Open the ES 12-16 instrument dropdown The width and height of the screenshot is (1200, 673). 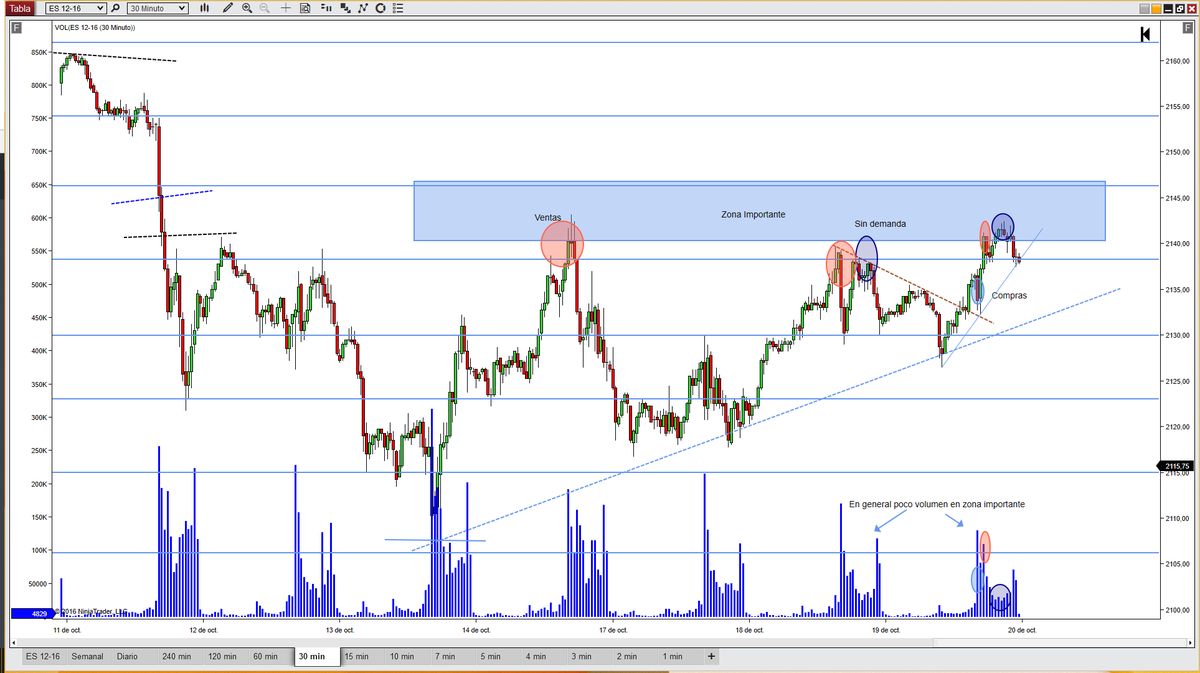[76, 8]
